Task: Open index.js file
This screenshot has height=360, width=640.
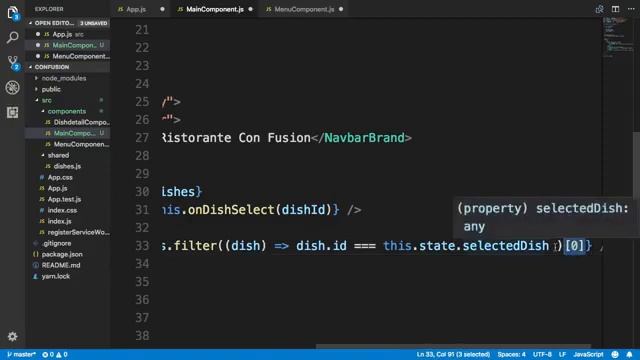Action: point(59,221)
